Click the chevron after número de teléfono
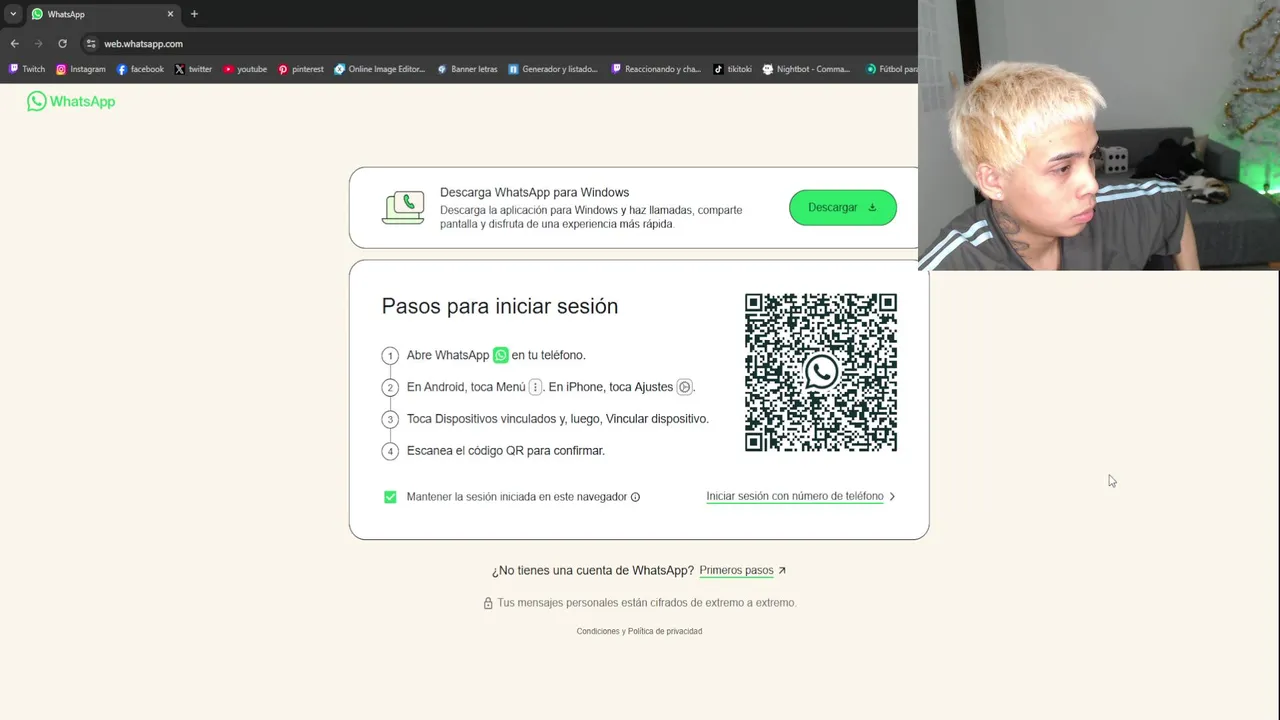 click(x=892, y=496)
